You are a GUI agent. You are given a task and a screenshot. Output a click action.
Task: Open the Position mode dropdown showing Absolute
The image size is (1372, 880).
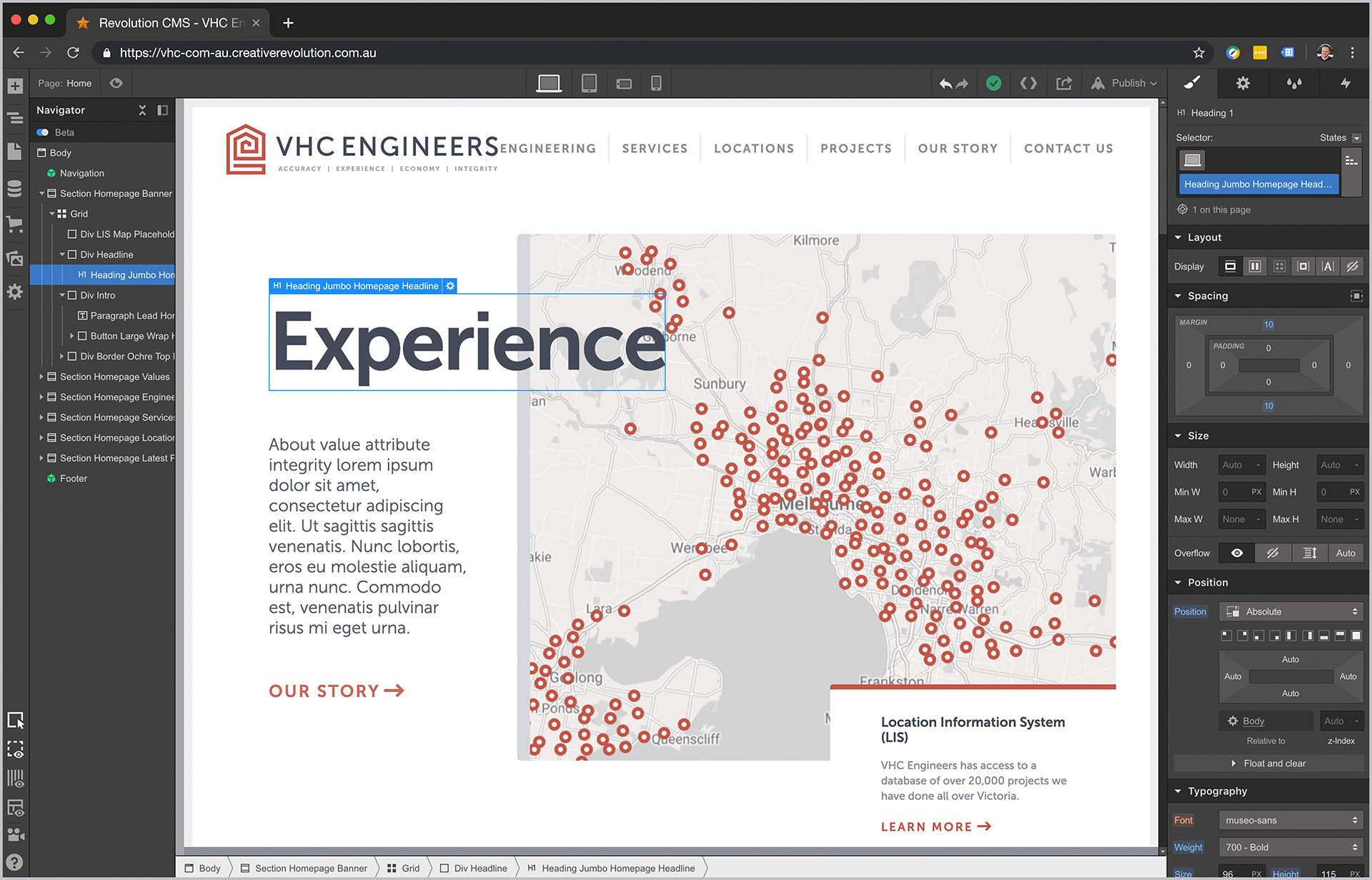(1291, 611)
